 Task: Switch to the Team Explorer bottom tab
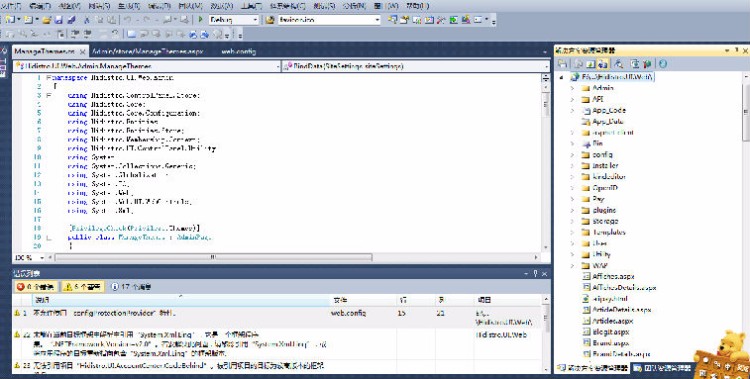coord(663,368)
